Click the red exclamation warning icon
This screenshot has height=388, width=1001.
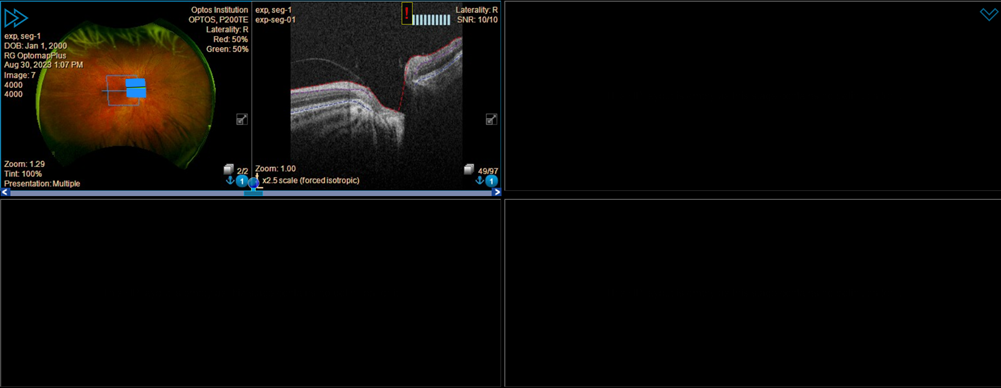407,13
